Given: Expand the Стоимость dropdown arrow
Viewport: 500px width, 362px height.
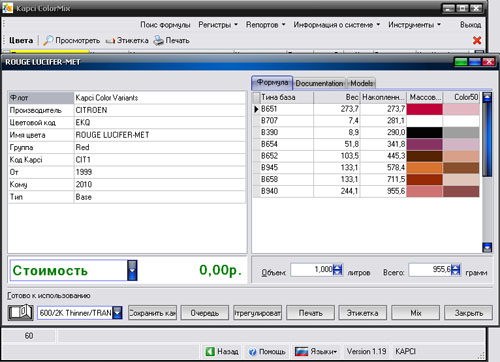Looking at the screenshot, I should 132,270.
